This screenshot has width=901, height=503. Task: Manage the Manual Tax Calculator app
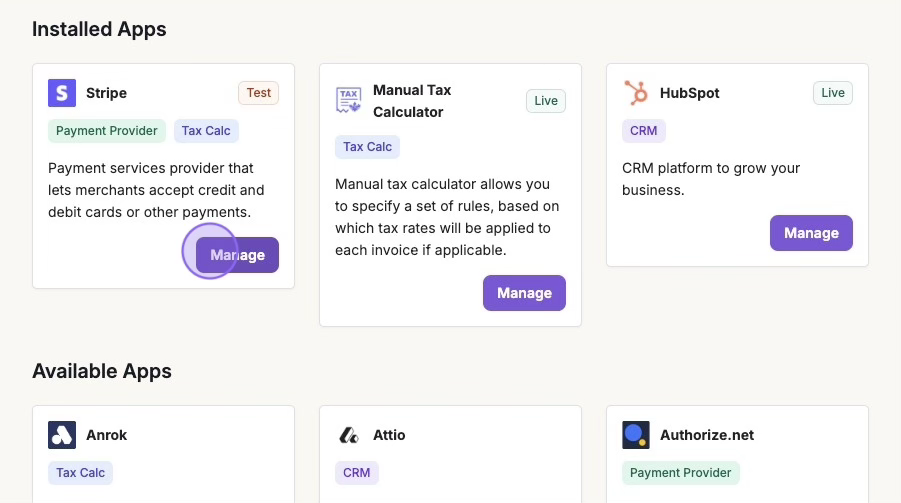(x=524, y=293)
